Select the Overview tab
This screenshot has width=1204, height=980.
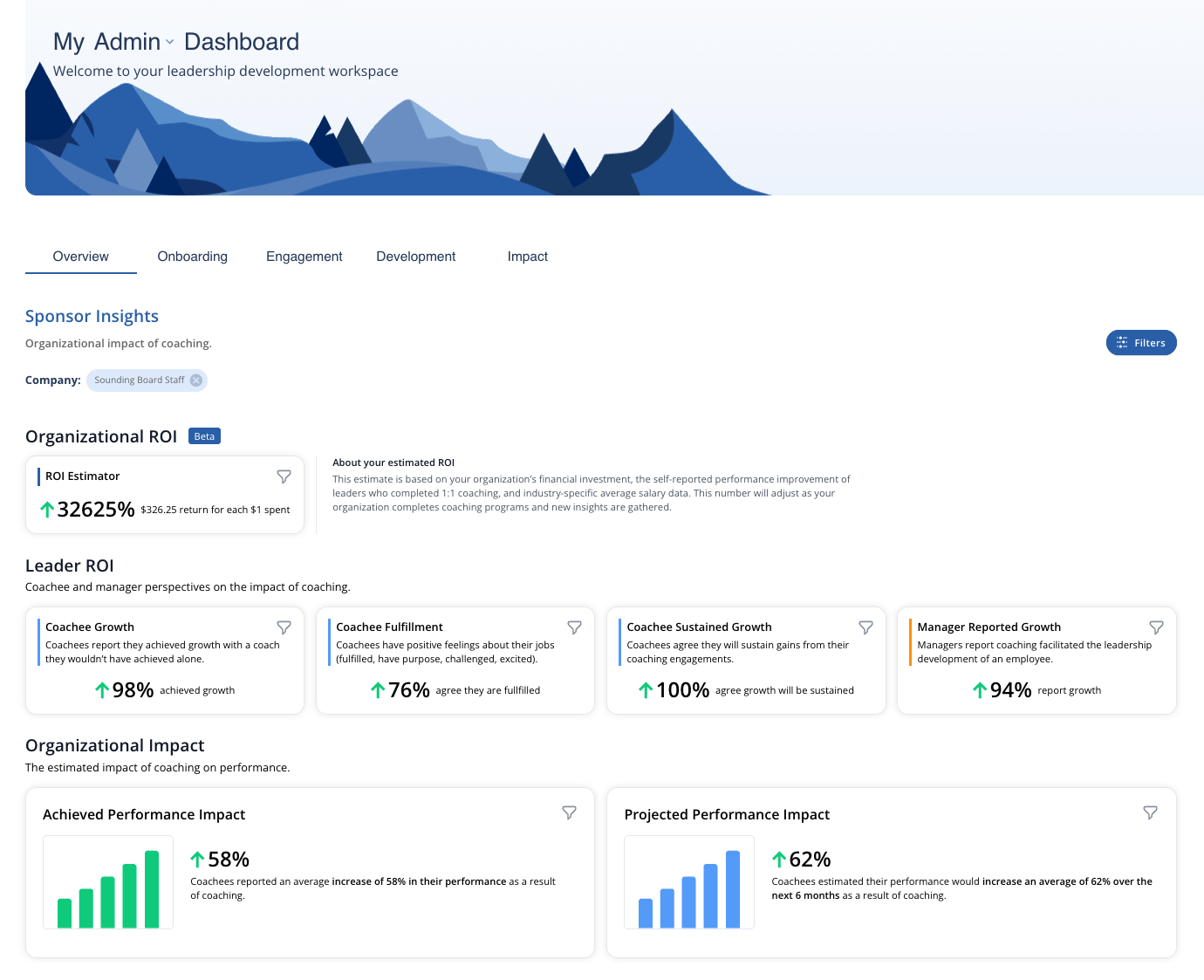(80, 257)
